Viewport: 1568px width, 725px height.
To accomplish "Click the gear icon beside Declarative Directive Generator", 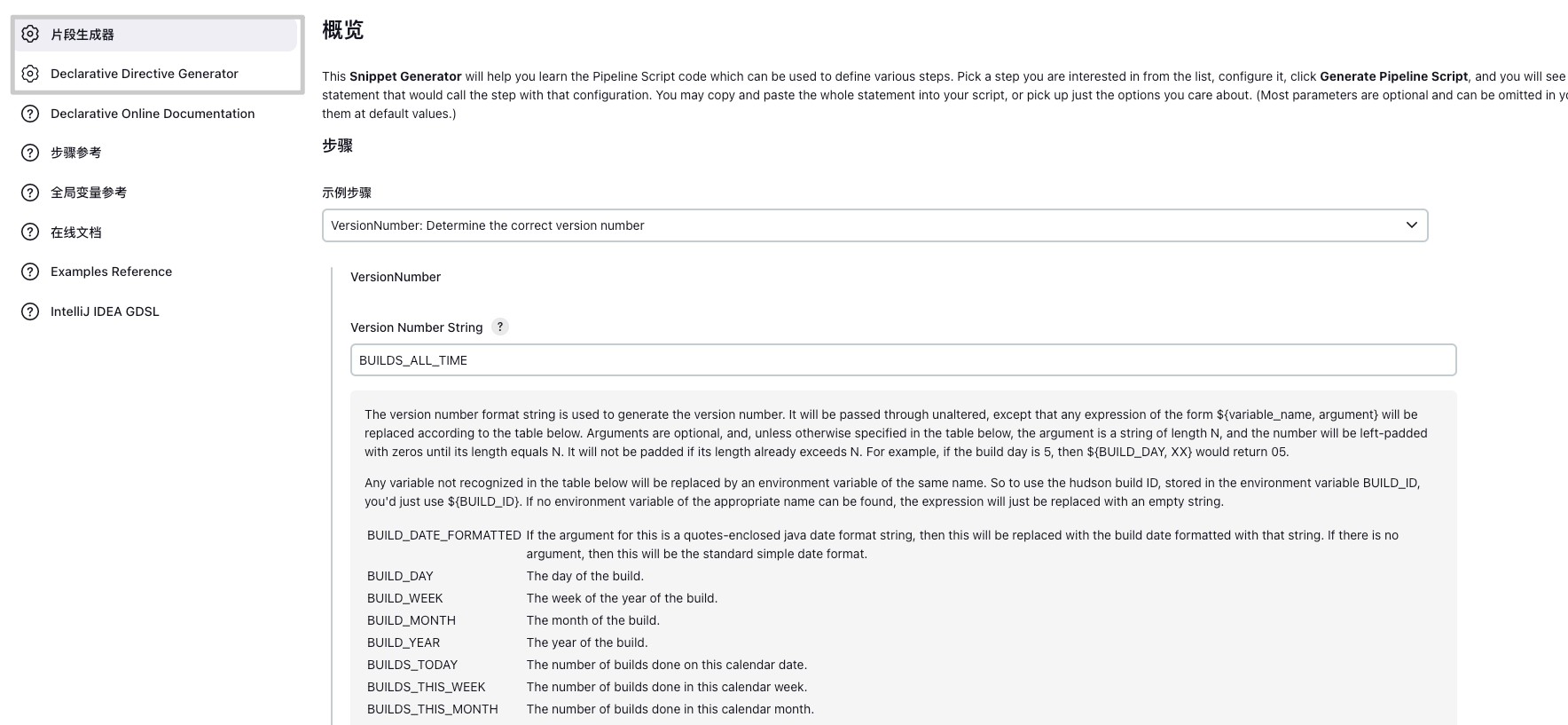I will [x=30, y=74].
